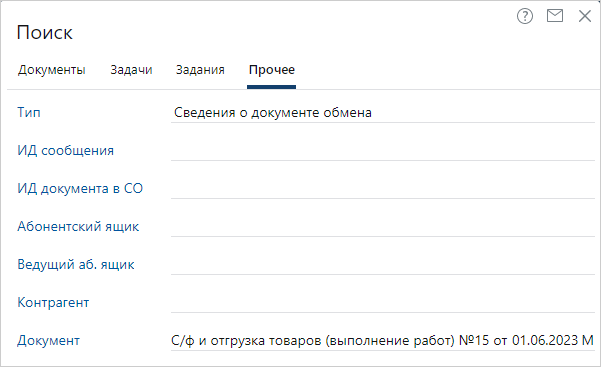Open the help question mark icon
601x367 pixels.
[525, 16]
